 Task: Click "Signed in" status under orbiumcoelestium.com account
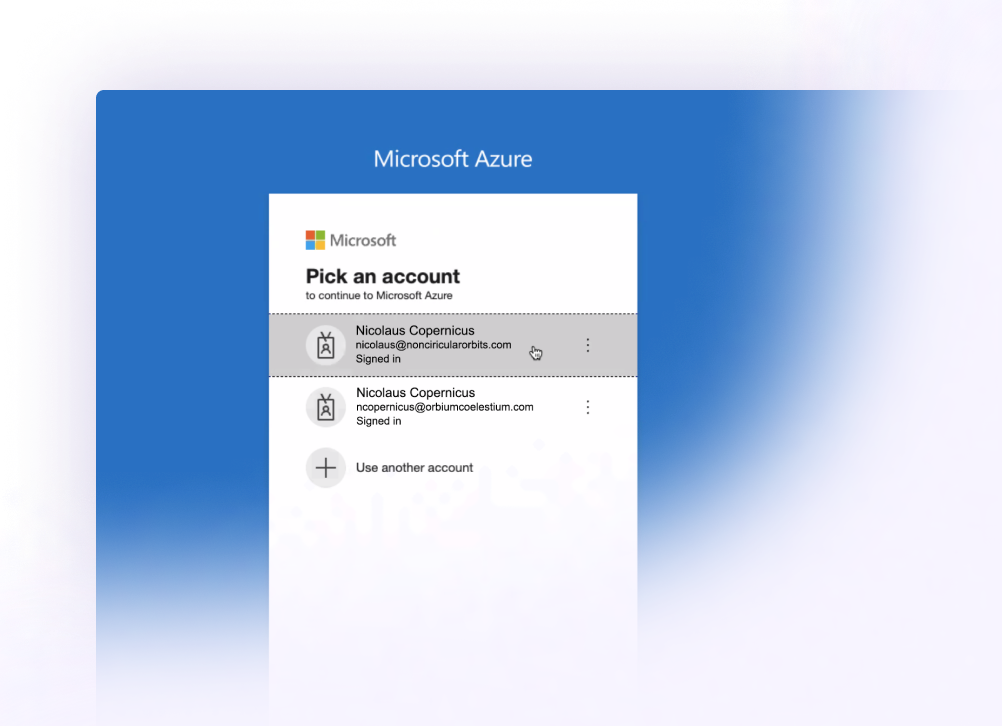pyautogui.click(x=378, y=421)
